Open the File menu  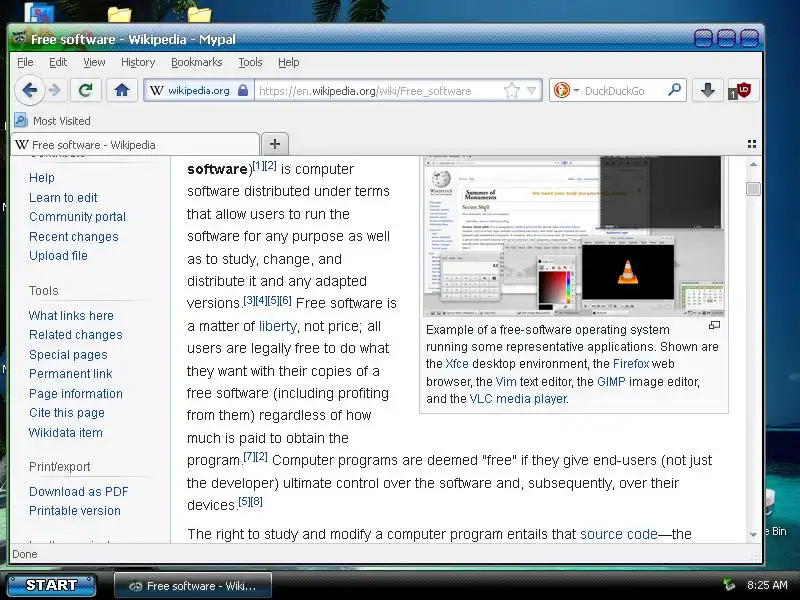tap(25, 62)
